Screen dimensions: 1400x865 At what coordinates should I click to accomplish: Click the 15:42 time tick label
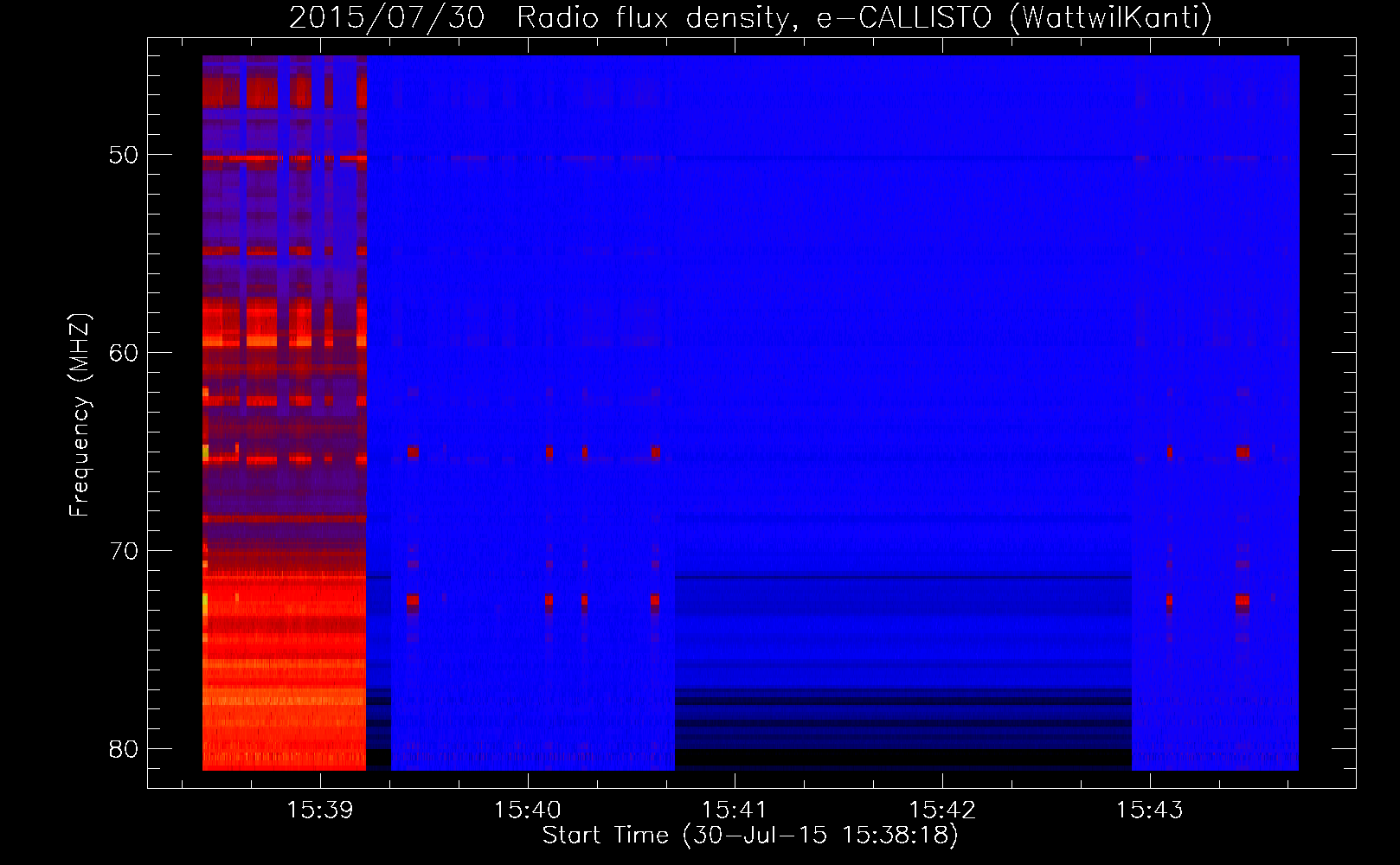click(x=941, y=811)
